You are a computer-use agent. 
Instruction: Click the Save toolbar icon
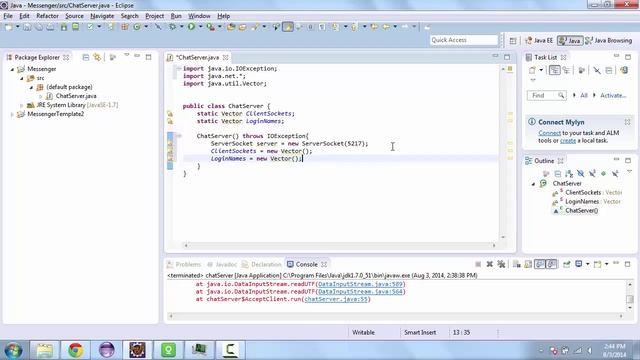pos(27,27)
